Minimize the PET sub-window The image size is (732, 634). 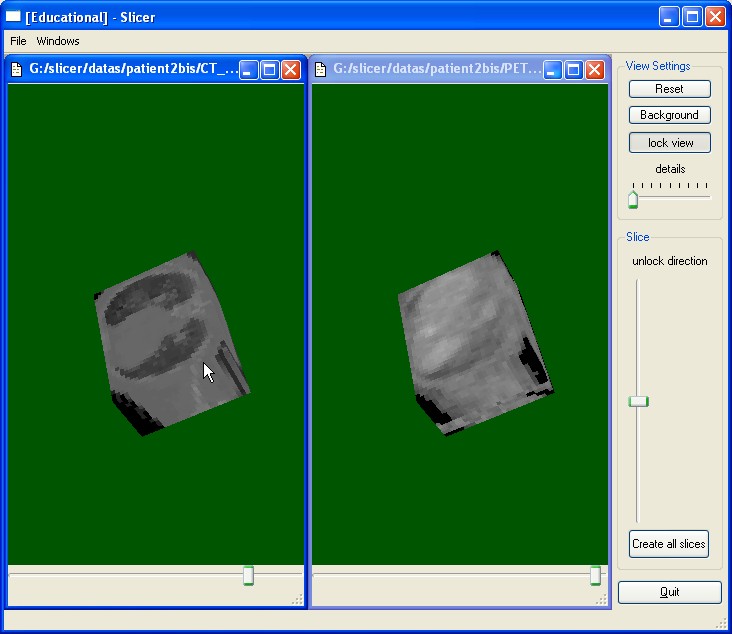click(x=552, y=69)
